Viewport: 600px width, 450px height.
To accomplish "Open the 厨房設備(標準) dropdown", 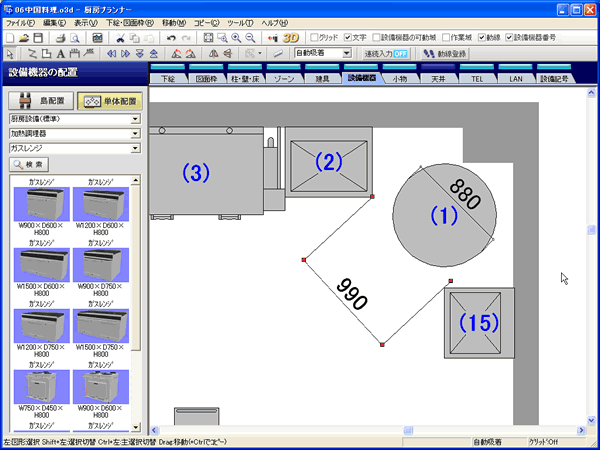I will 72,119.
